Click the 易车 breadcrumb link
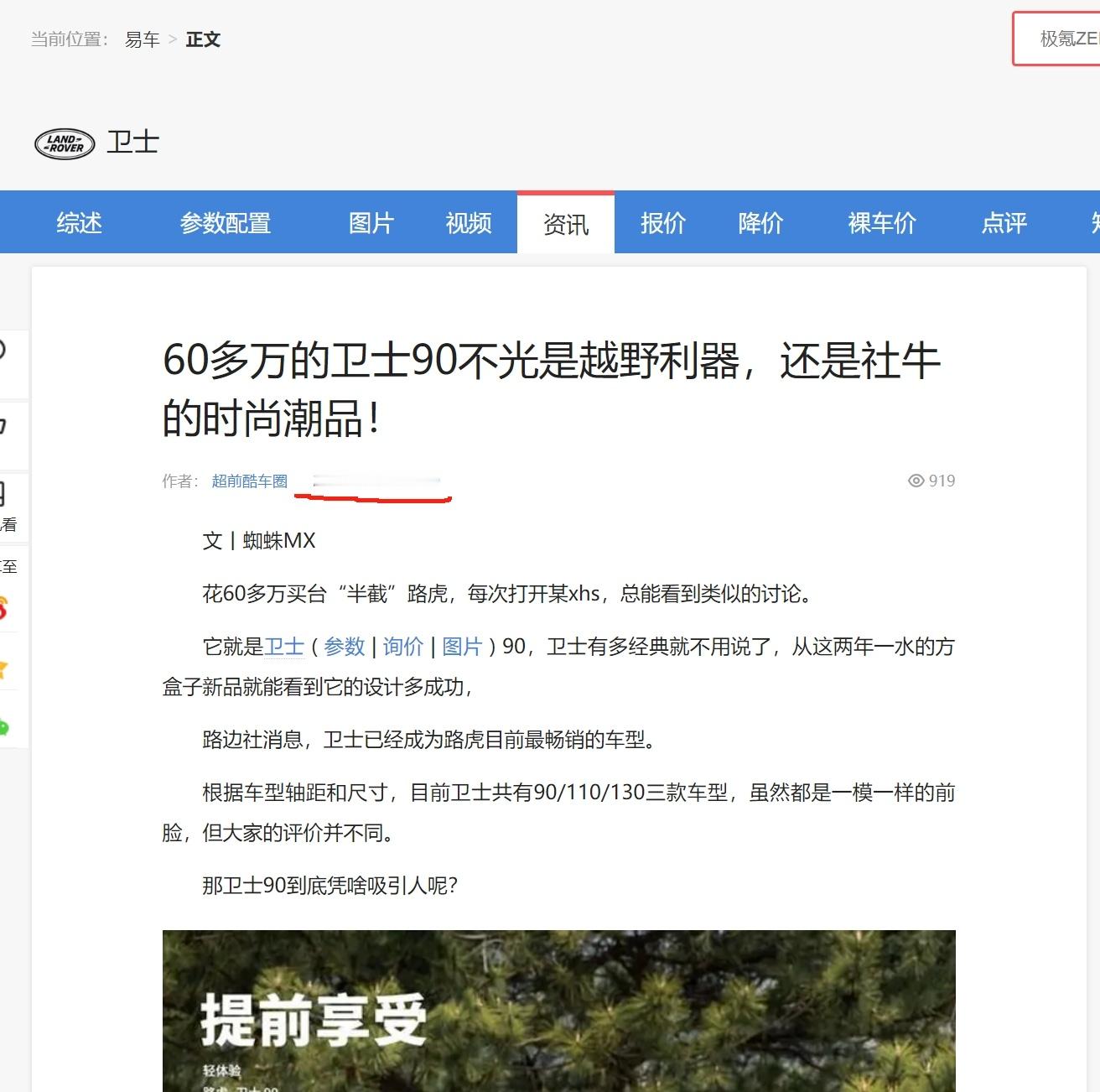The image size is (1100, 1092). click(x=143, y=39)
